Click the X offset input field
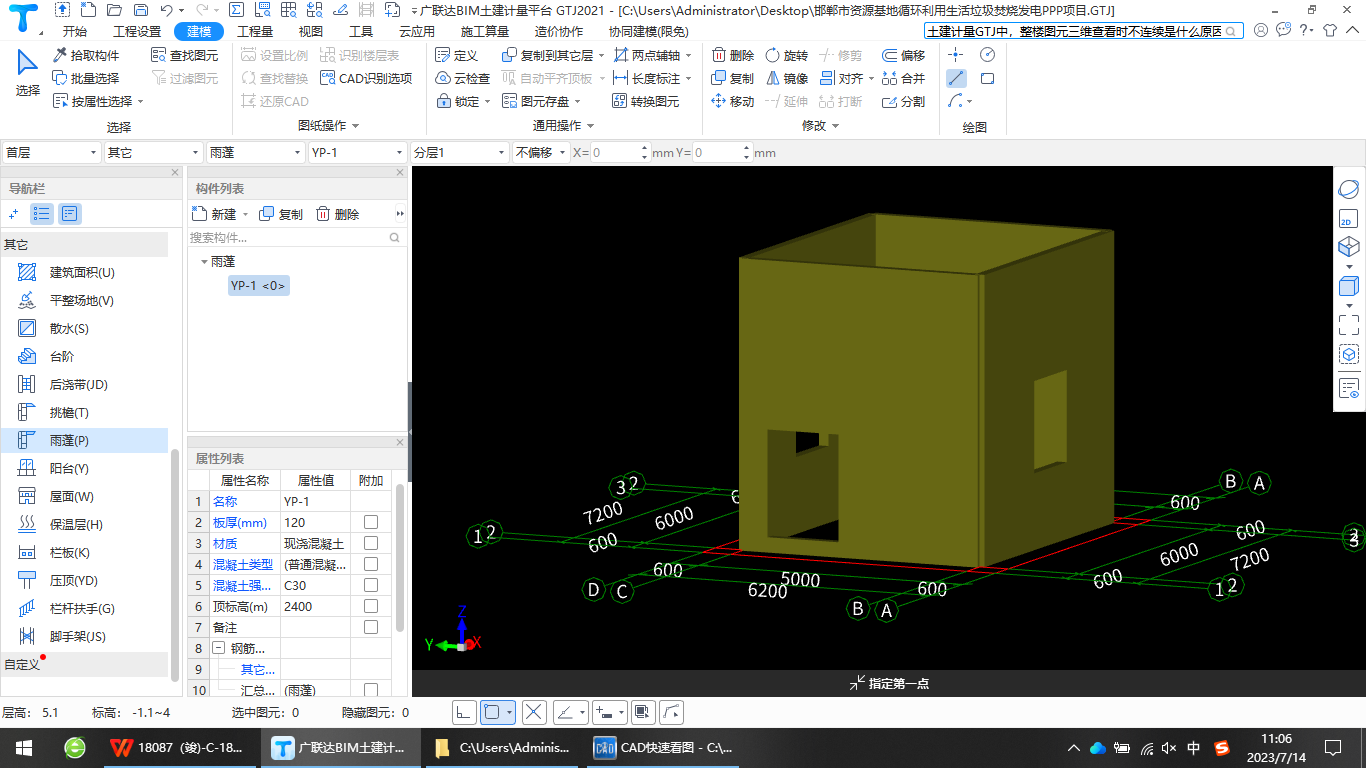 (615, 152)
